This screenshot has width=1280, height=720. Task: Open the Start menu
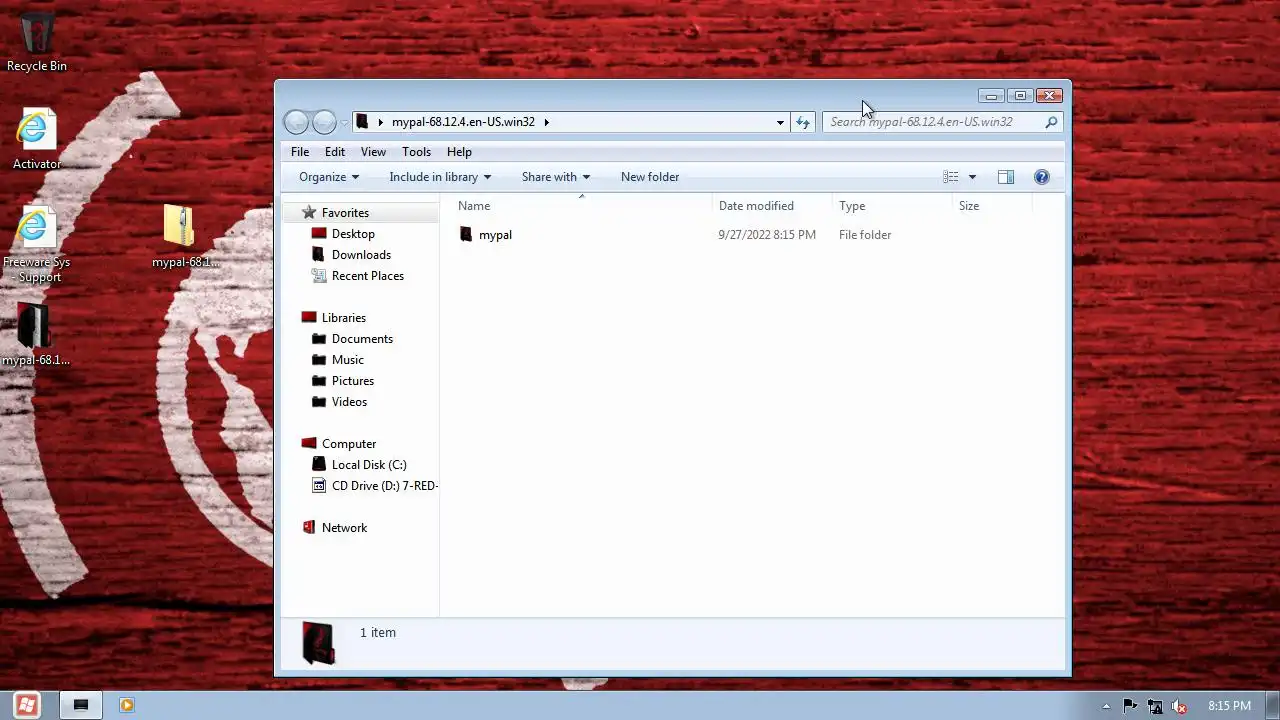[x=27, y=705]
